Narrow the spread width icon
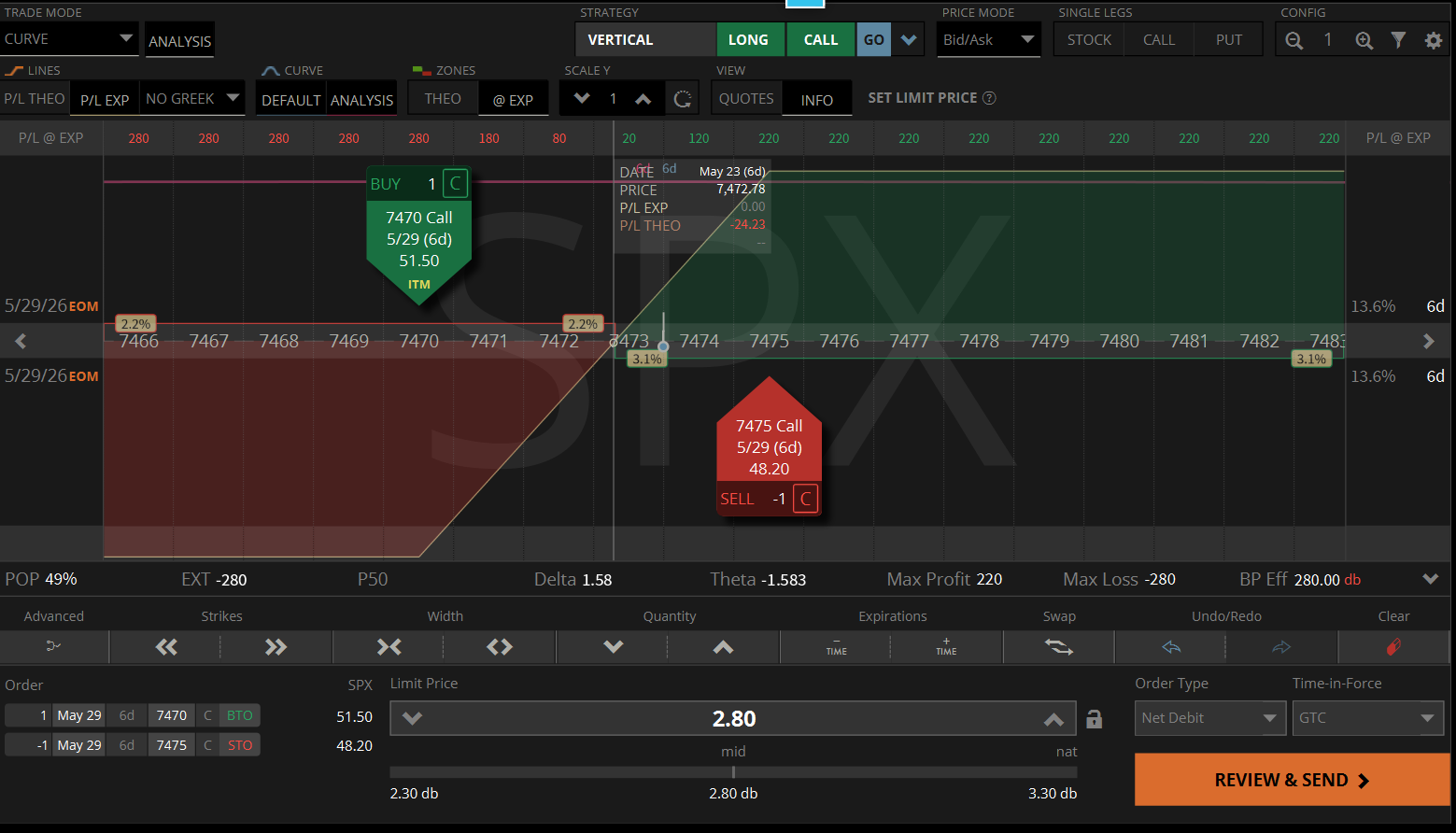 point(389,646)
